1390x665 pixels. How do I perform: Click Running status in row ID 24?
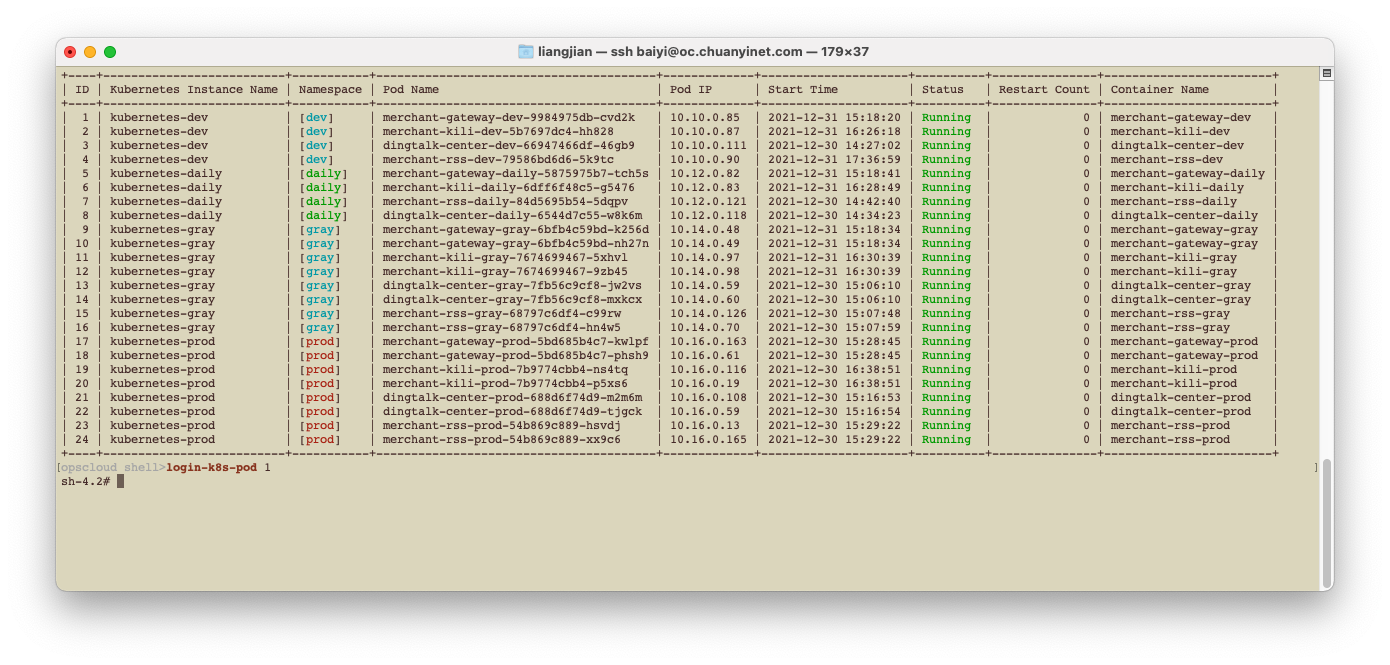[946, 439]
